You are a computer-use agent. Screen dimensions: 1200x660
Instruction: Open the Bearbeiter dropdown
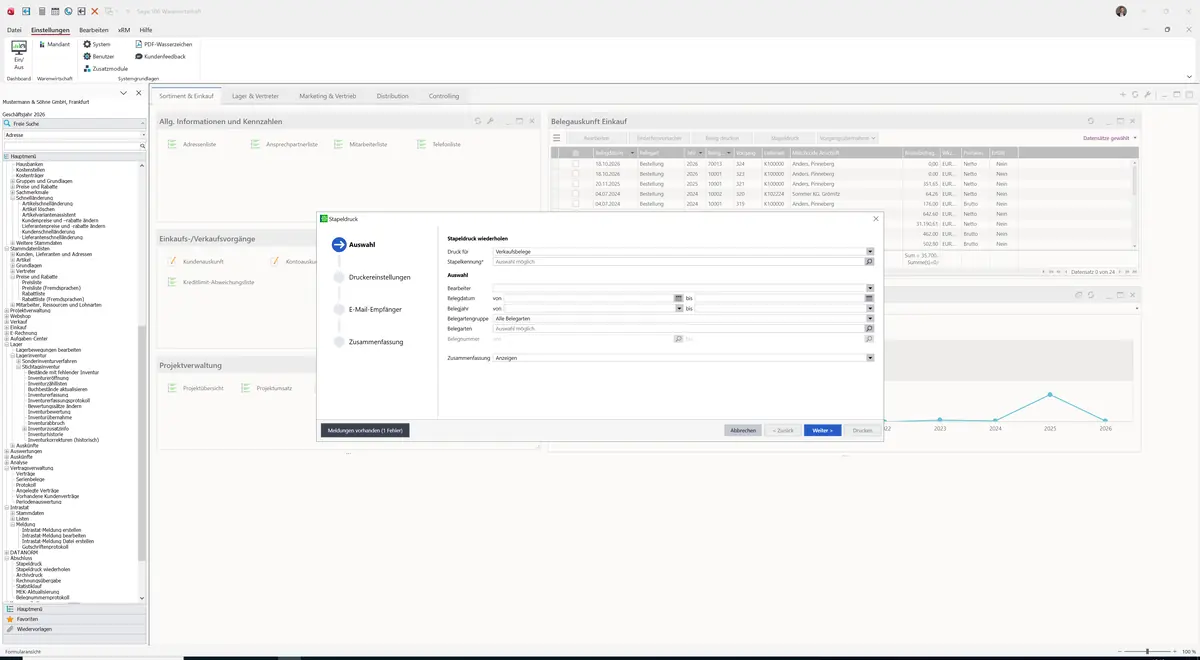coord(870,288)
